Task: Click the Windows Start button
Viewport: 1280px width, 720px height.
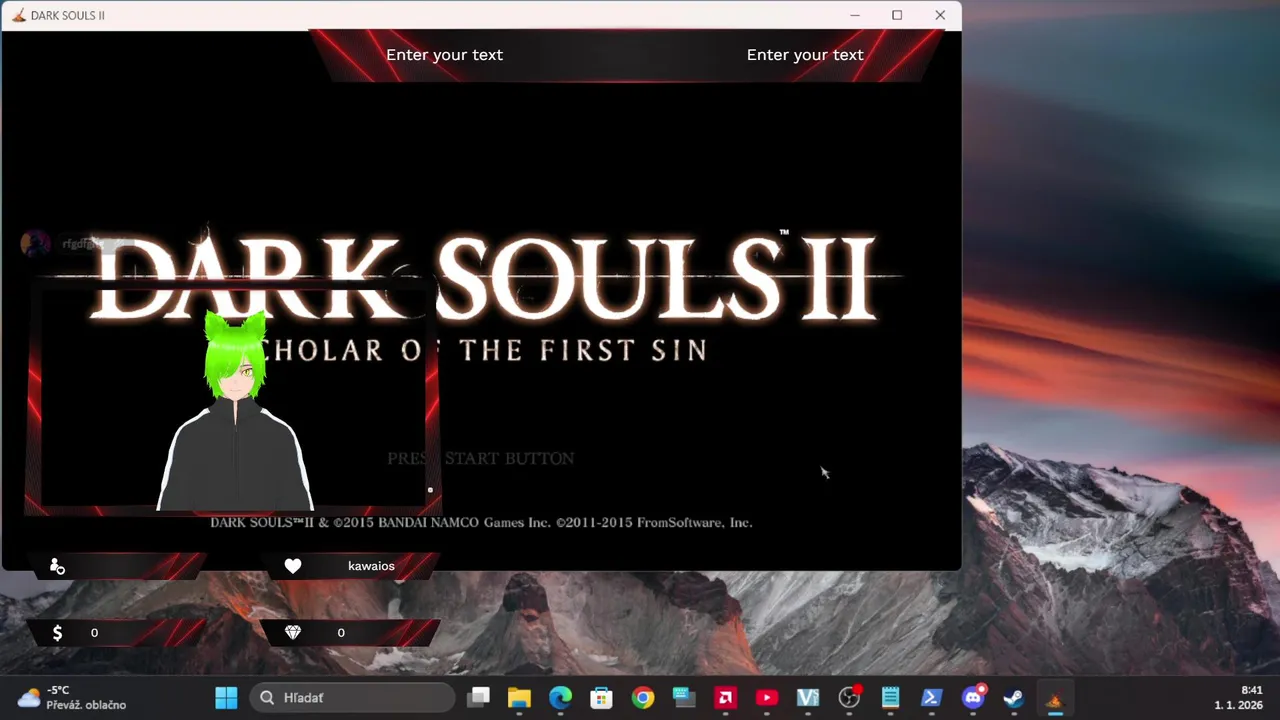Action: (x=227, y=697)
